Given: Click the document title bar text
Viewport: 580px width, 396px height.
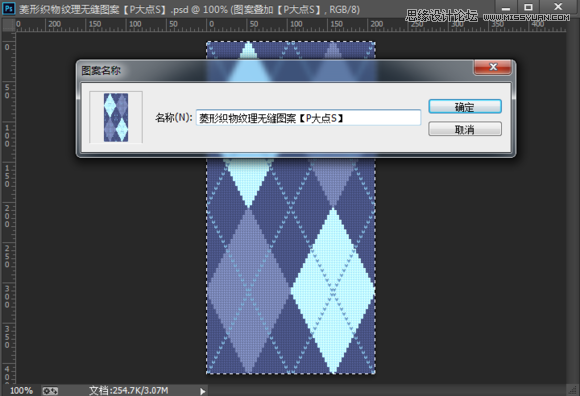Looking at the screenshot, I should click(189, 9).
